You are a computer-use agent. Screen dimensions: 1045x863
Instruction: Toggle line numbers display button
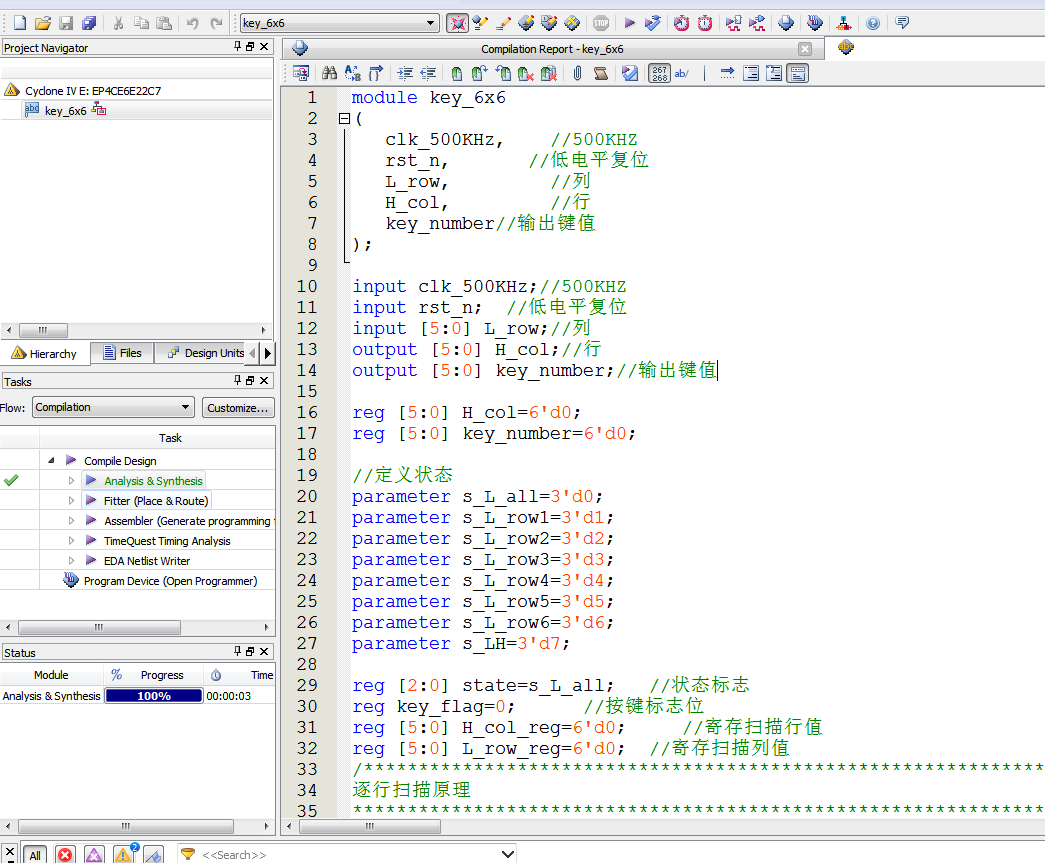tap(659, 73)
